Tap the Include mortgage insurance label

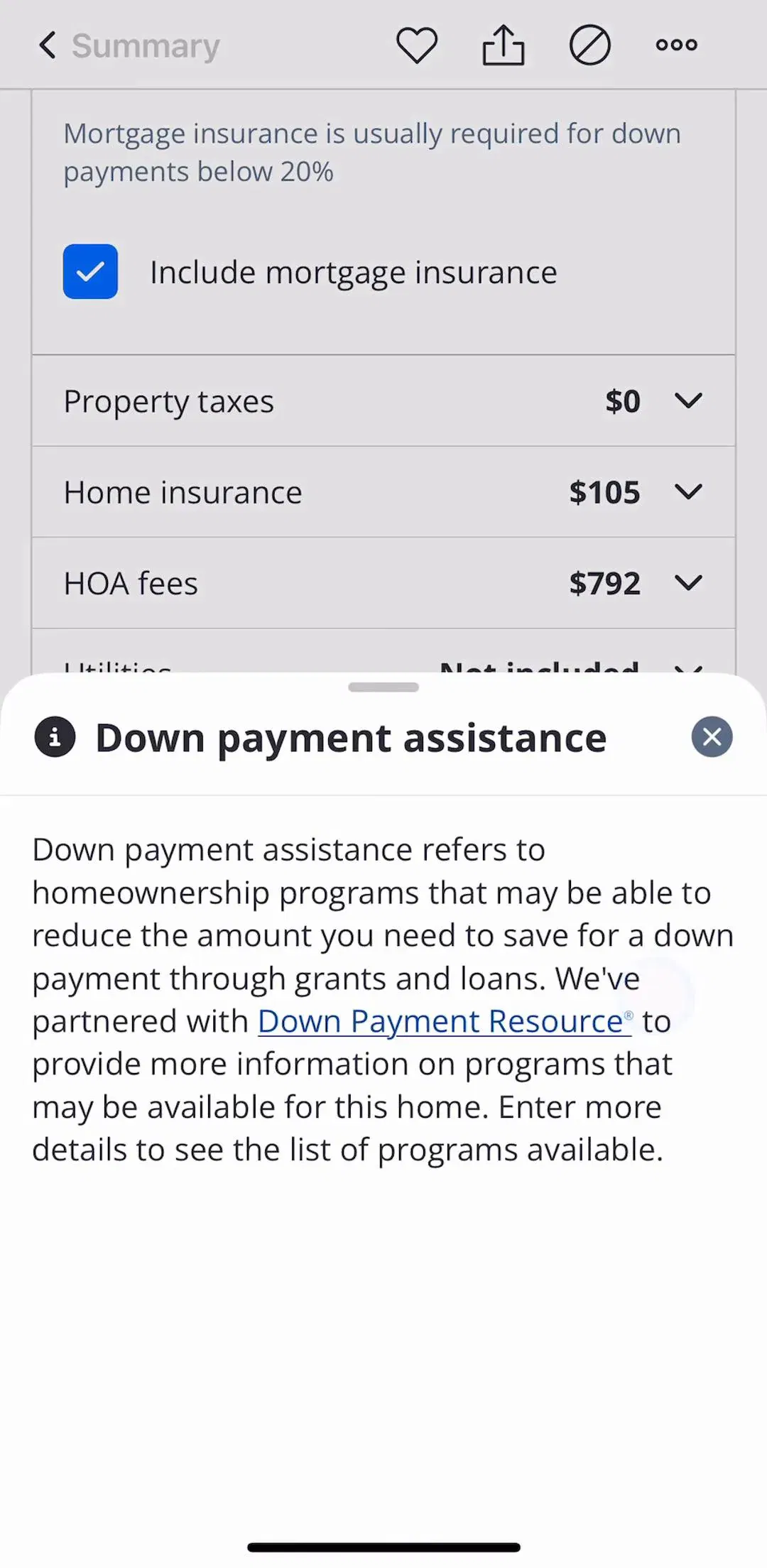[x=354, y=273]
